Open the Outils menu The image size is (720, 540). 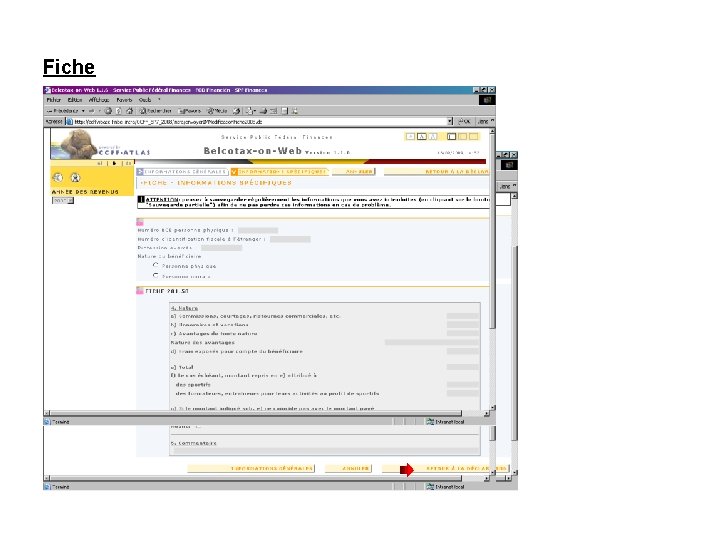tap(145, 100)
